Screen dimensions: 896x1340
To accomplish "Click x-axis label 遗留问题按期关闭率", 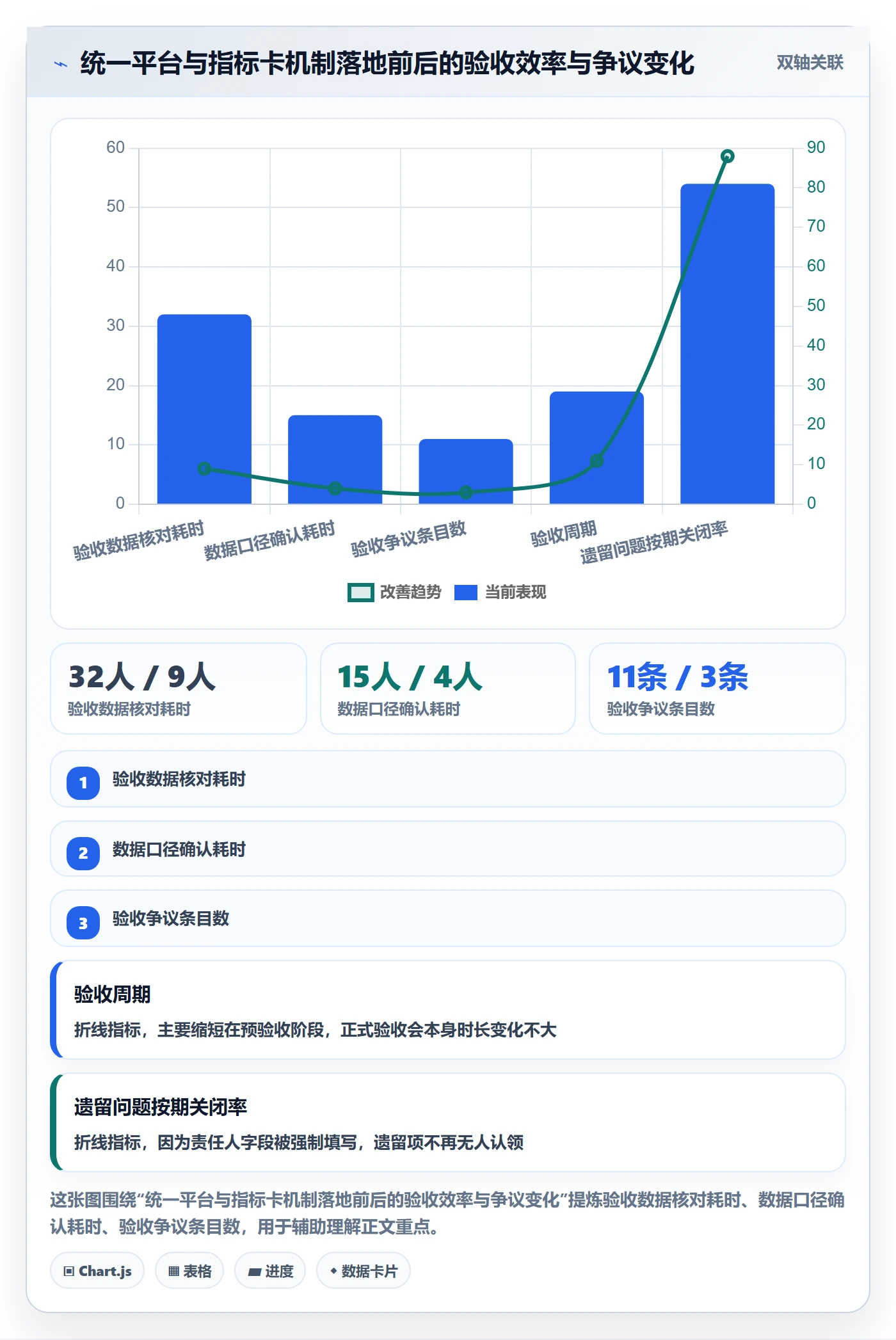I will (x=653, y=543).
